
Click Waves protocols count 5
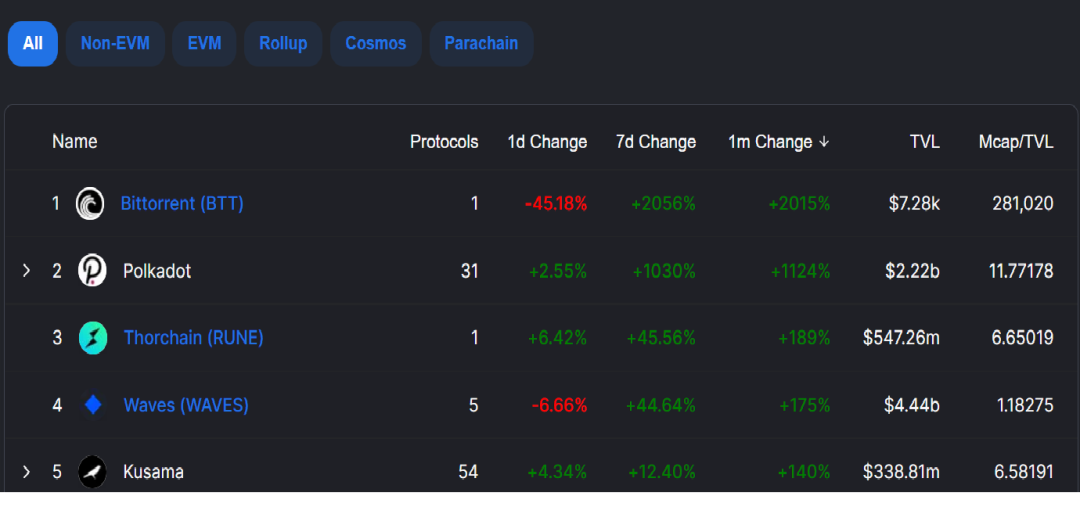point(473,405)
